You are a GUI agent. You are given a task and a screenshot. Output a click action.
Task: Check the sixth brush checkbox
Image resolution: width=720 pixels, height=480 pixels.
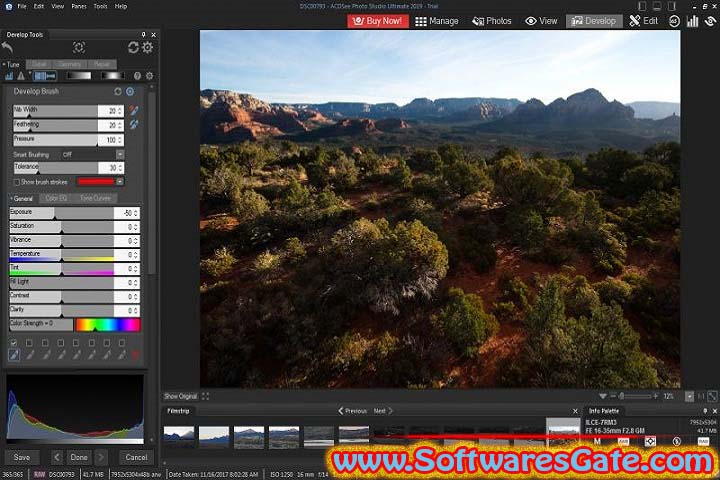(x=91, y=343)
